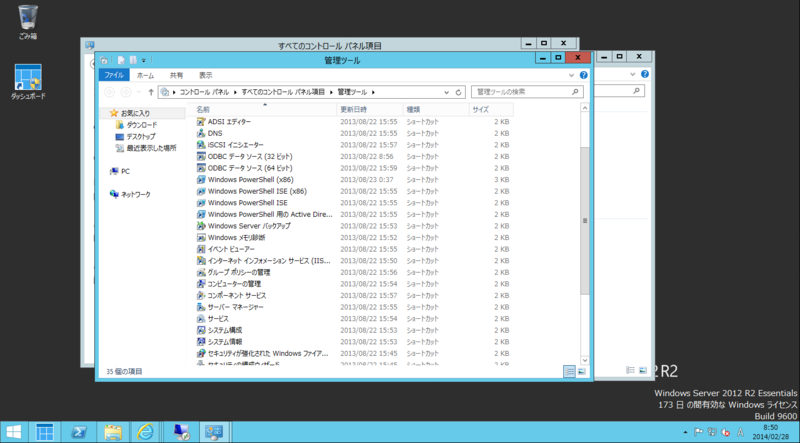Select PC in the navigation pane

pos(125,171)
